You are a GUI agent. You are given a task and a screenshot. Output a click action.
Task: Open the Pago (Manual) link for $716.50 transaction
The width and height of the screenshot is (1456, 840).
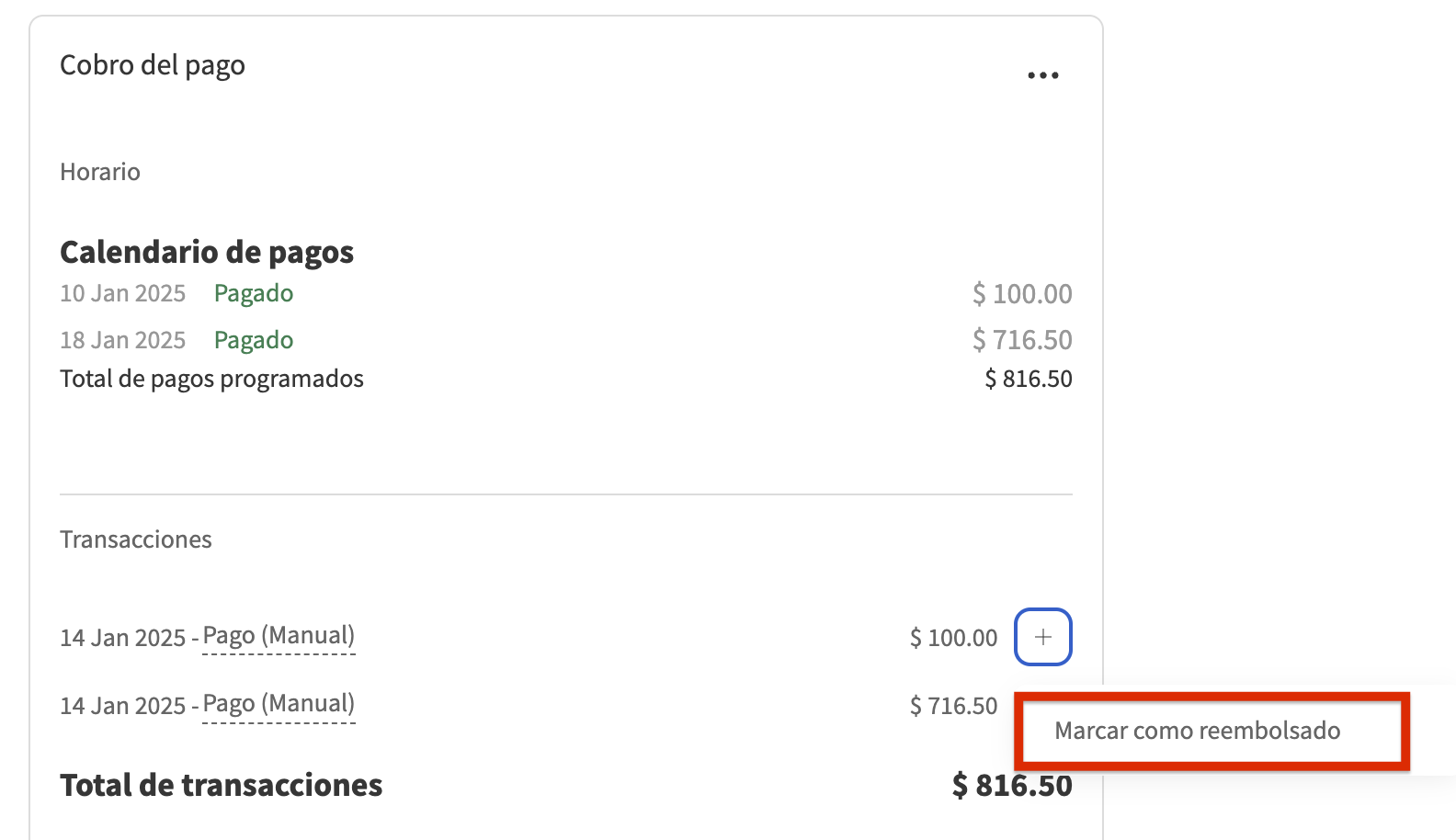pyautogui.click(x=279, y=704)
